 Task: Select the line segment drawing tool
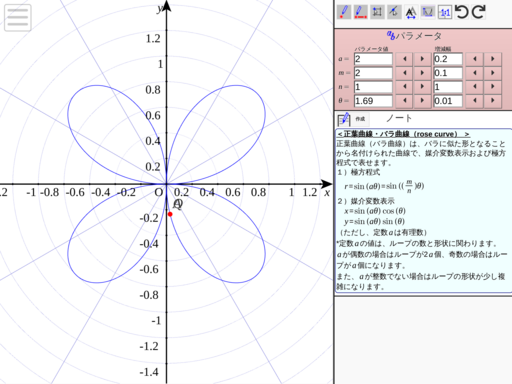click(x=361, y=12)
